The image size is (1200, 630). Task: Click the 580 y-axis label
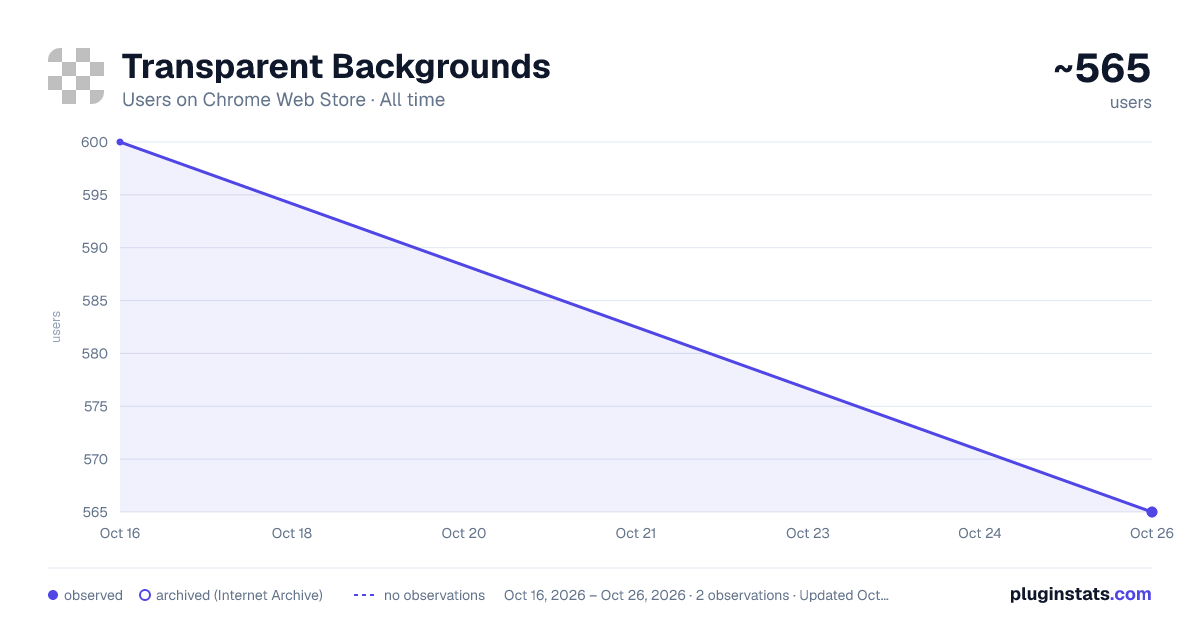click(94, 354)
